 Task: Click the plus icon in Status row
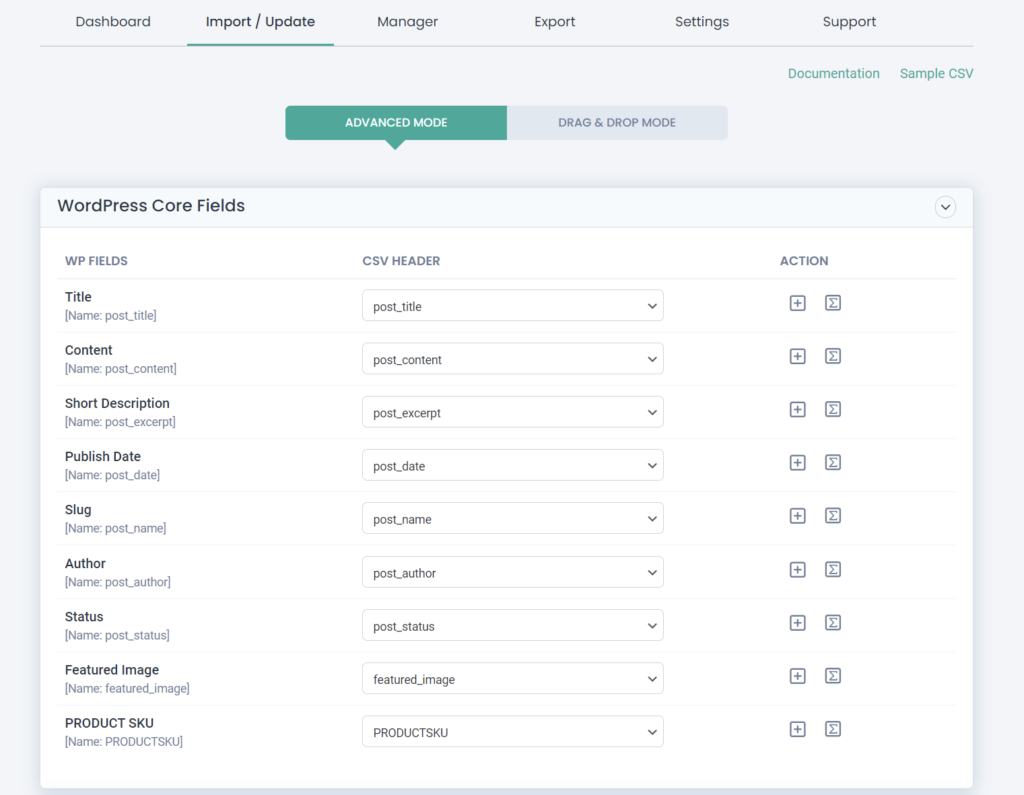coord(797,623)
